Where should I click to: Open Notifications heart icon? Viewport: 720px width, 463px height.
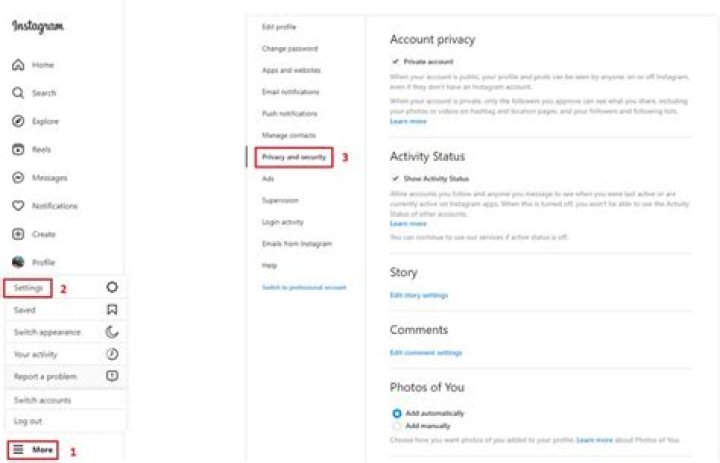[18, 206]
